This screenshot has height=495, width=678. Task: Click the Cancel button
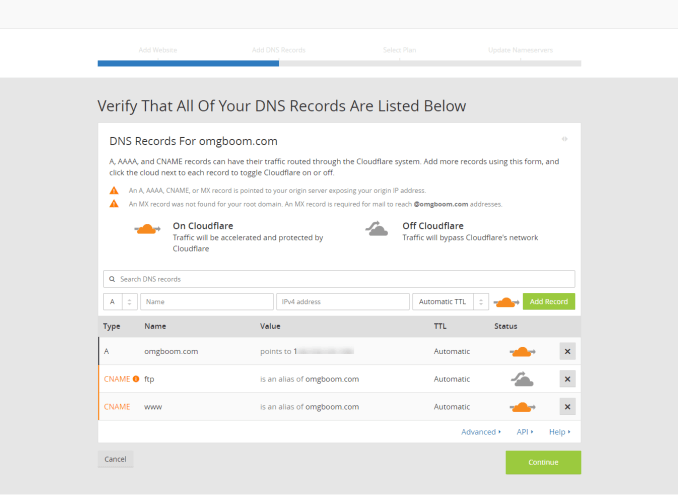tap(115, 459)
